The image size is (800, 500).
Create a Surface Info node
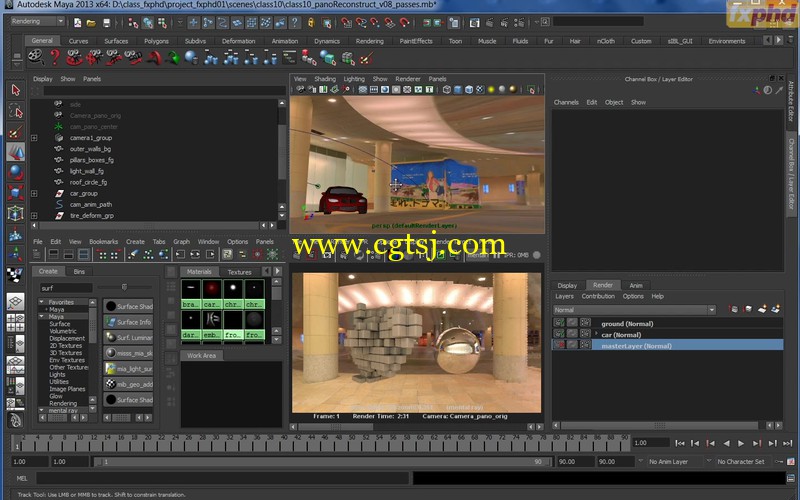(x=128, y=322)
